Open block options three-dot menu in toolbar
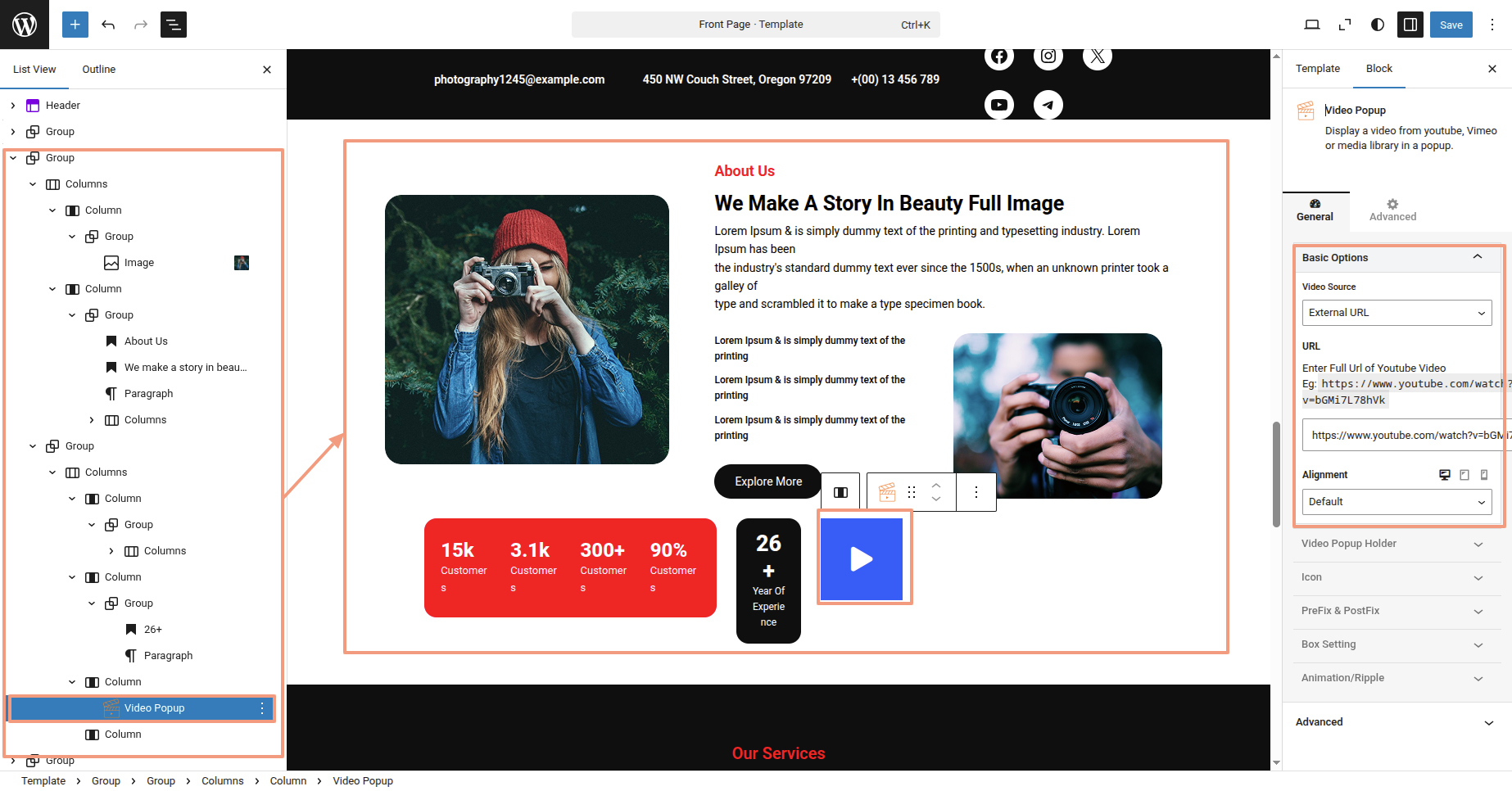 [976, 492]
